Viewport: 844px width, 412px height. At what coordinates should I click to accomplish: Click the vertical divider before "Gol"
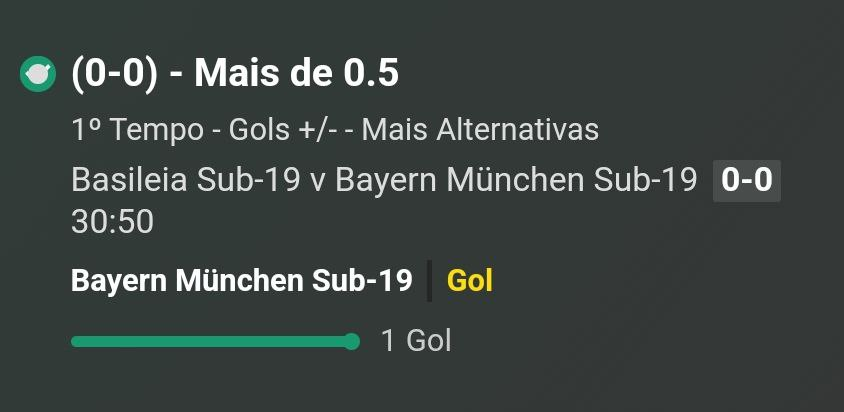click(430, 281)
